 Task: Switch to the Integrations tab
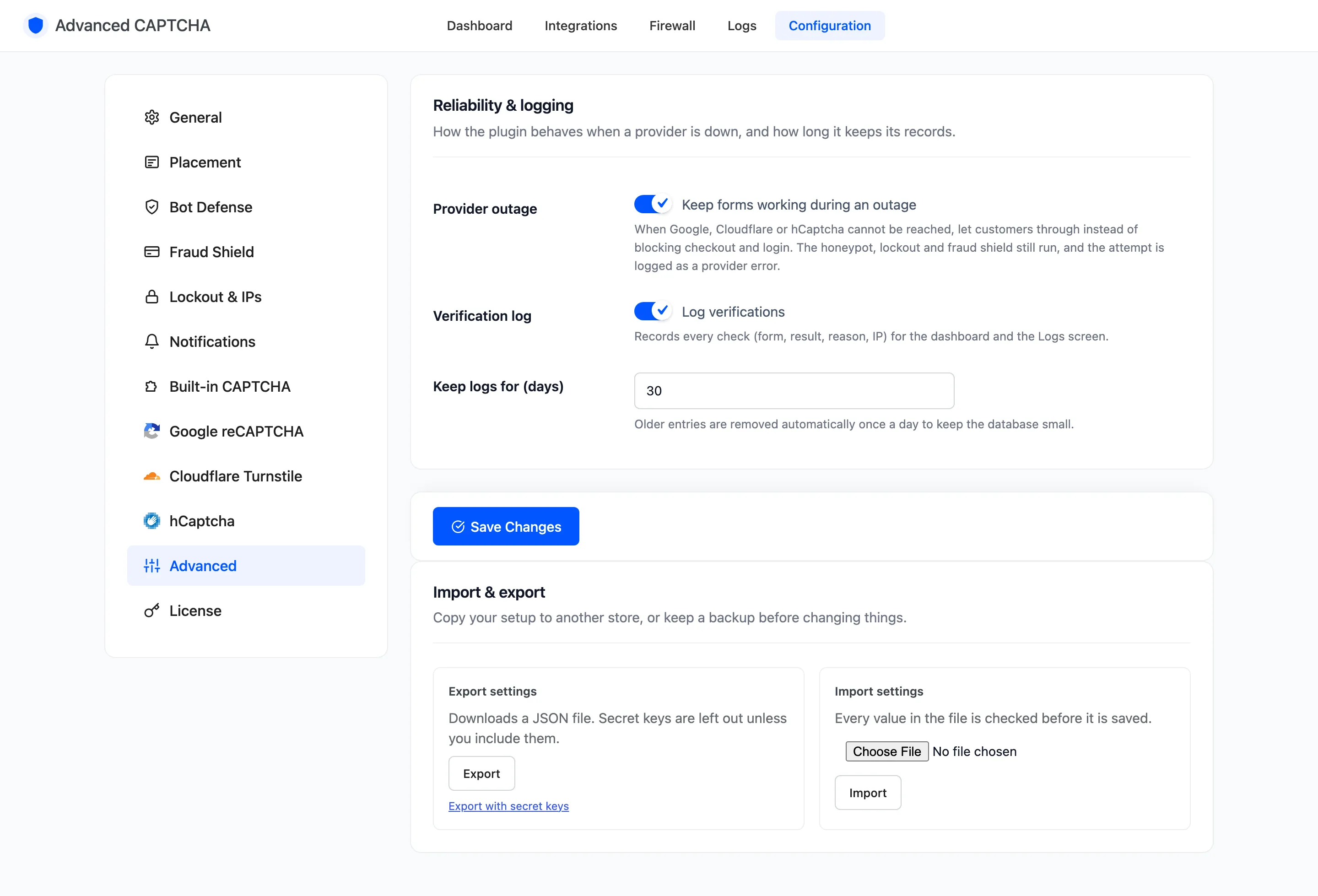[x=580, y=26]
